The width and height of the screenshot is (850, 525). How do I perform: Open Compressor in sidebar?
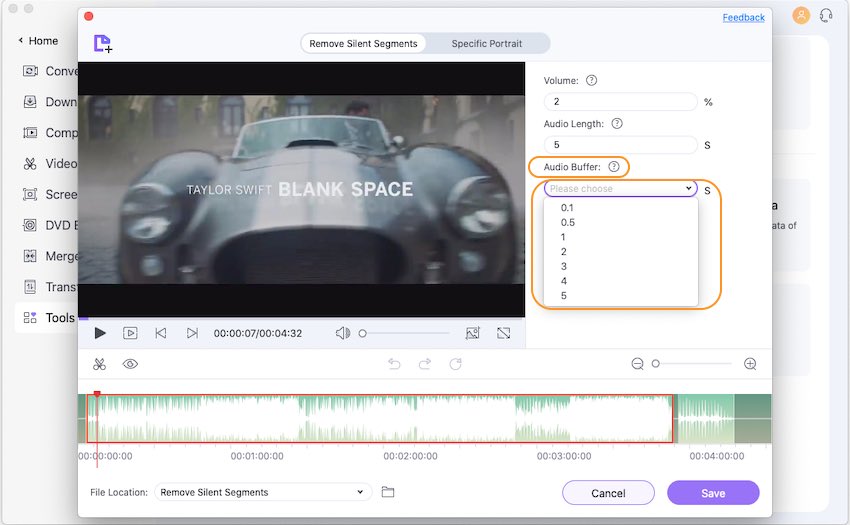50,133
